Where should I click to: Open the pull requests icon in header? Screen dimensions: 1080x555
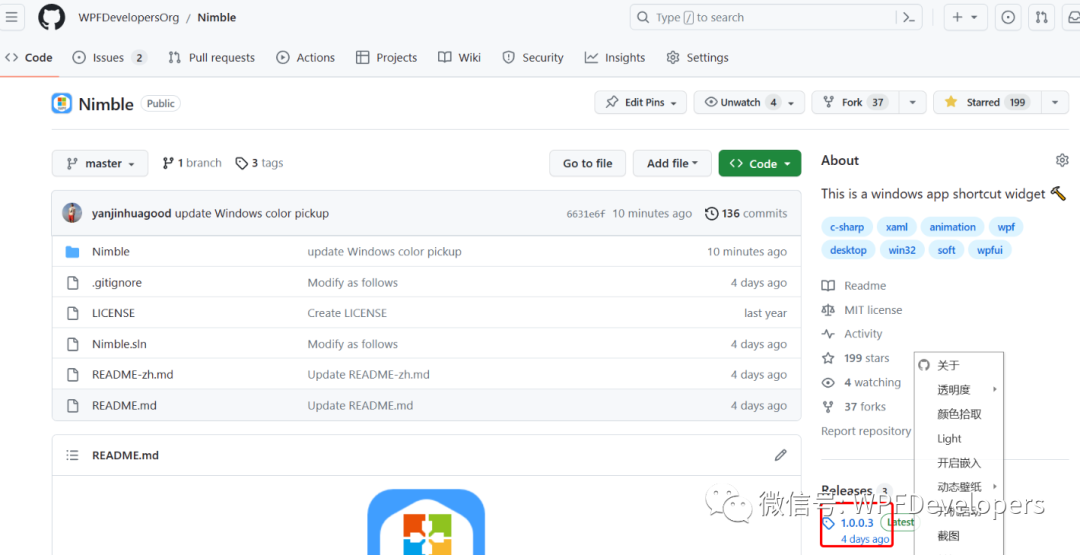(x=1042, y=17)
